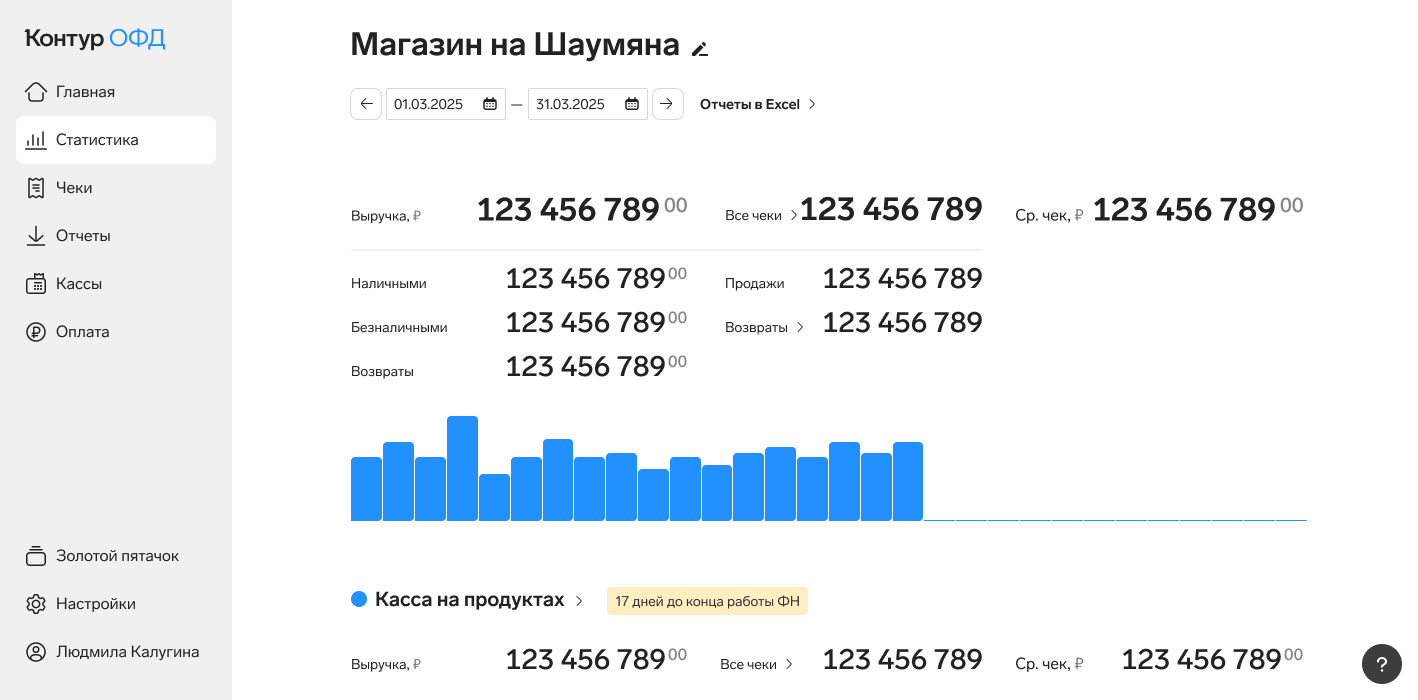Image resolution: width=1418 pixels, height=700 pixels.
Task: Open Отчеты в Excel link
Action: [758, 104]
